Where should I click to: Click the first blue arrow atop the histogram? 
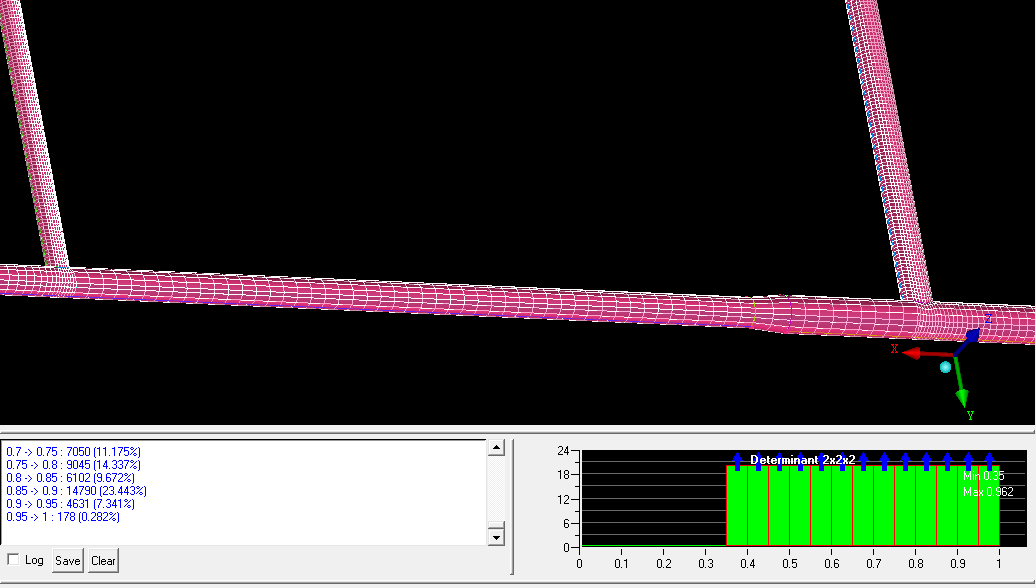click(x=738, y=461)
